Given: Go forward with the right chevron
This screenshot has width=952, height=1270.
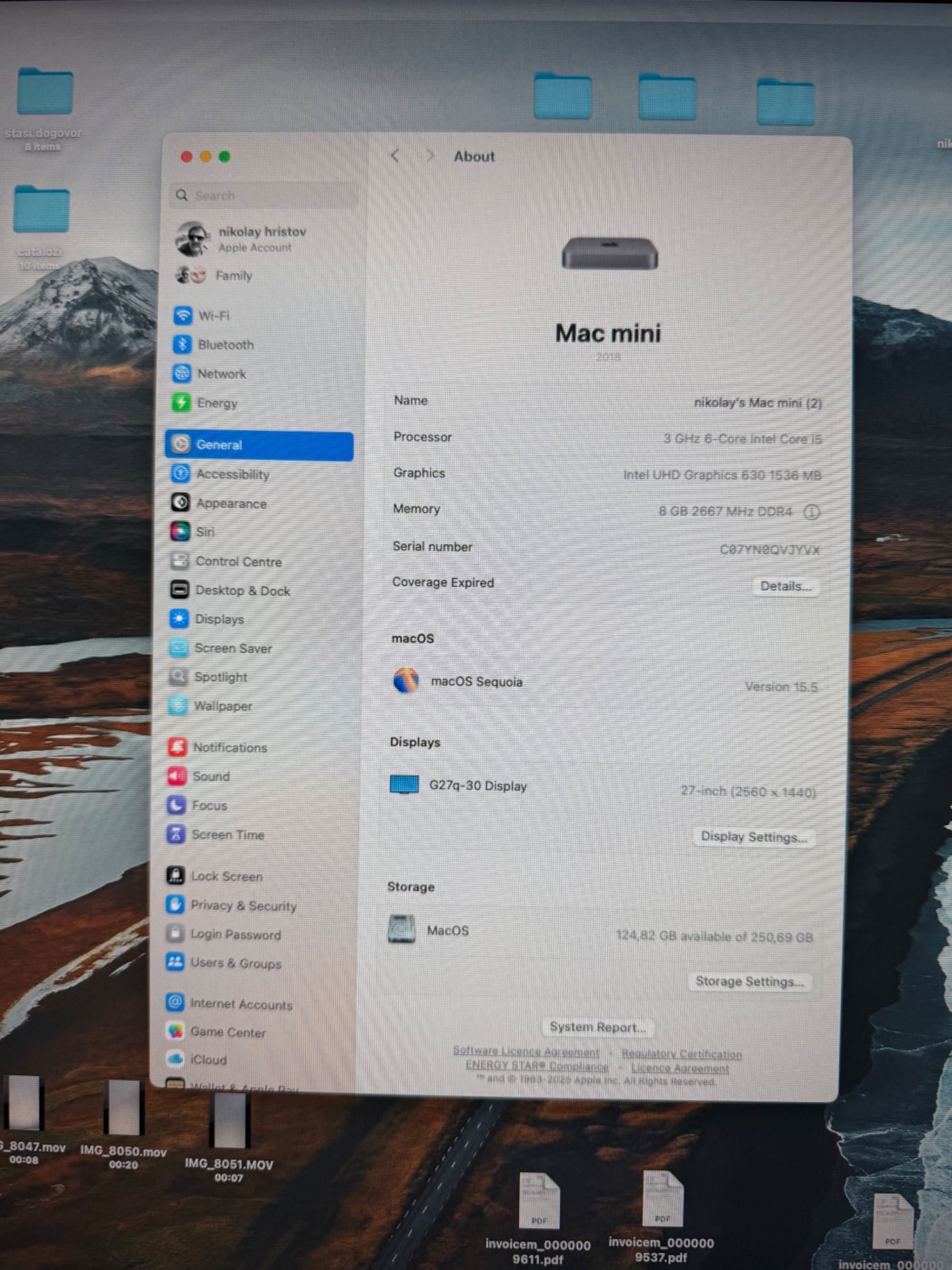Looking at the screenshot, I should click(x=429, y=156).
